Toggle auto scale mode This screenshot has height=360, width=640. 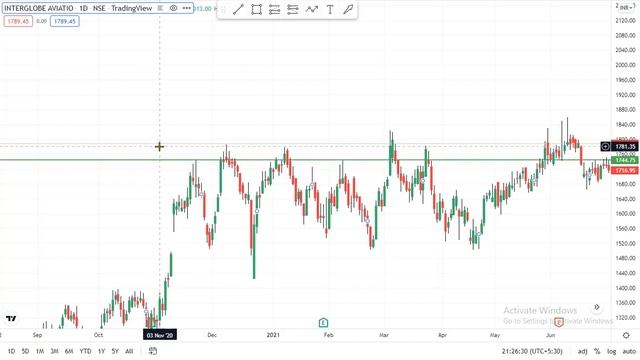pyautogui.click(x=629, y=351)
